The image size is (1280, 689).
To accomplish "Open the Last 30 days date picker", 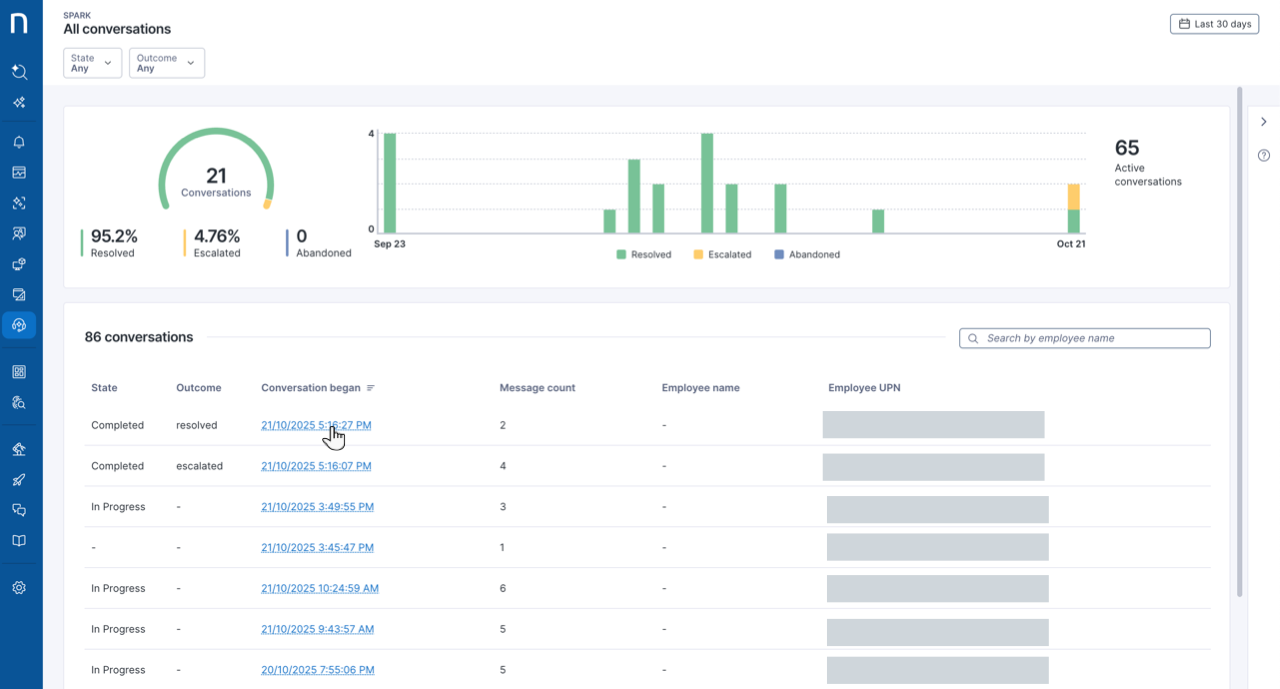I will pos(1214,24).
